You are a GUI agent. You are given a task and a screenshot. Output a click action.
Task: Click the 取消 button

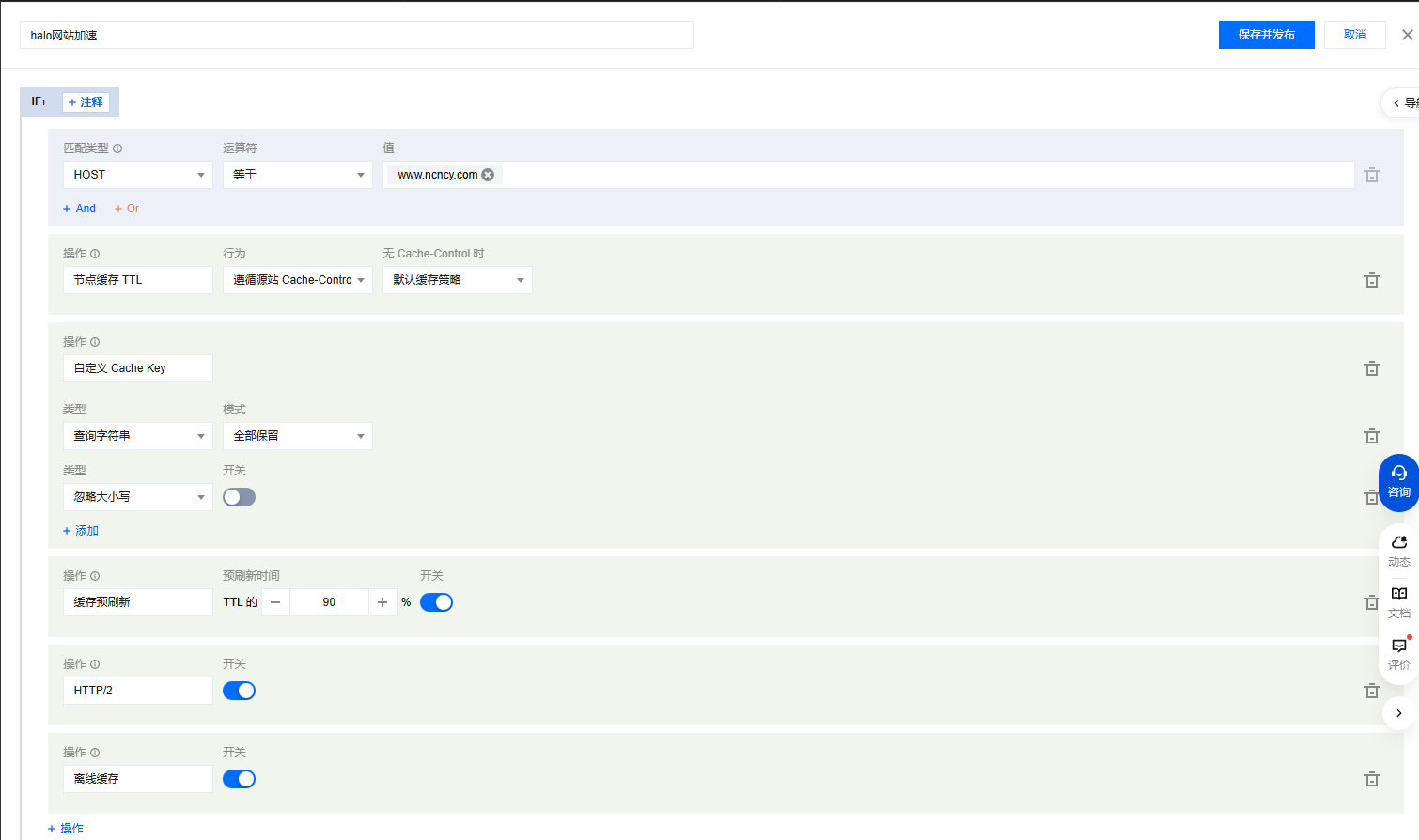click(x=1354, y=35)
